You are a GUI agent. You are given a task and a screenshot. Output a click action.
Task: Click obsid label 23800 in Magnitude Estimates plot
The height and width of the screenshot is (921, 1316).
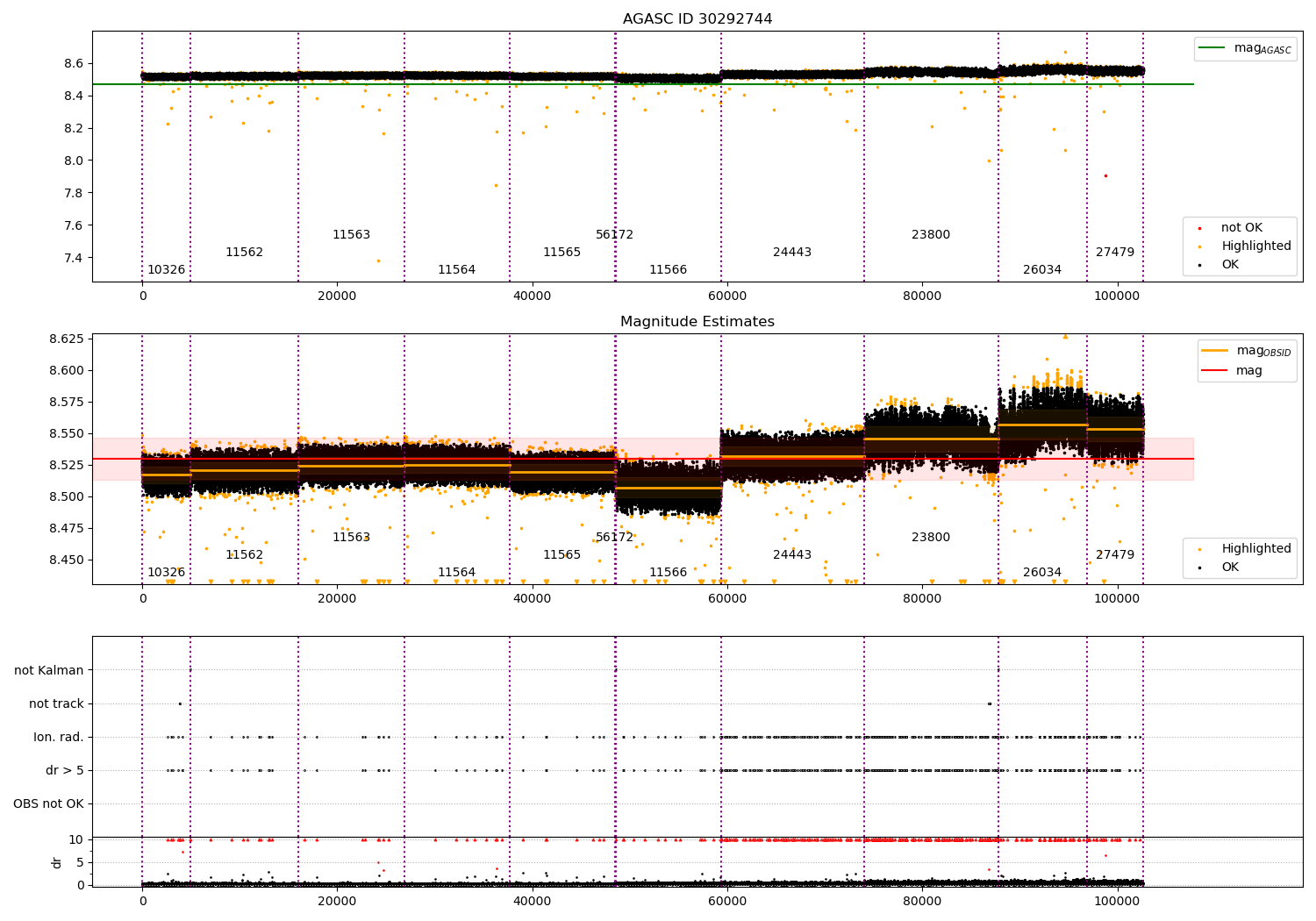[x=931, y=538]
